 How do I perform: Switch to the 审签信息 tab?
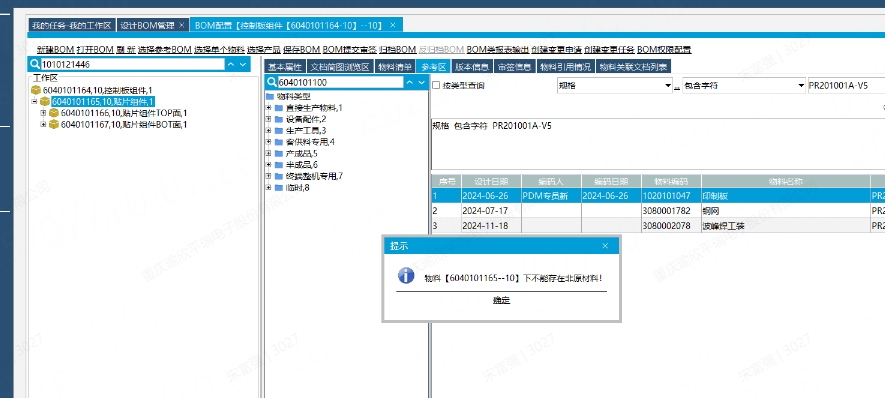coord(515,67)
